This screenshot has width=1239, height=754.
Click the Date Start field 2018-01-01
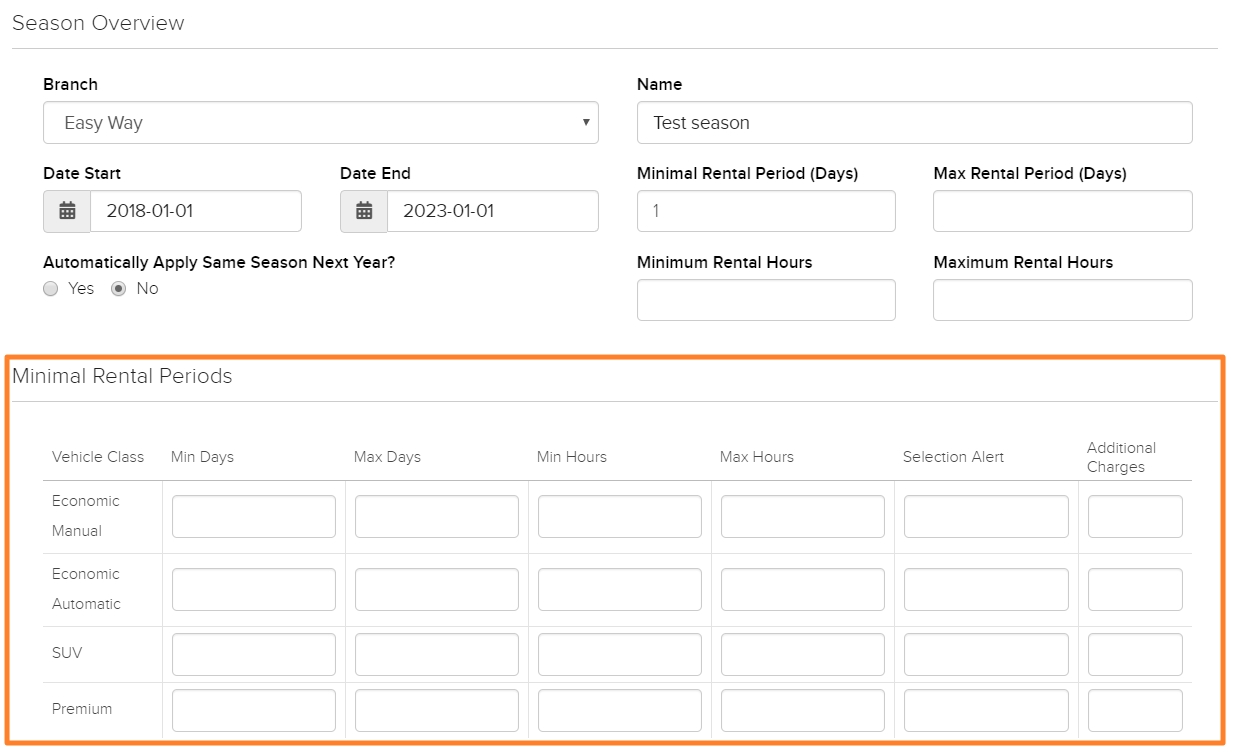point(196,211)
